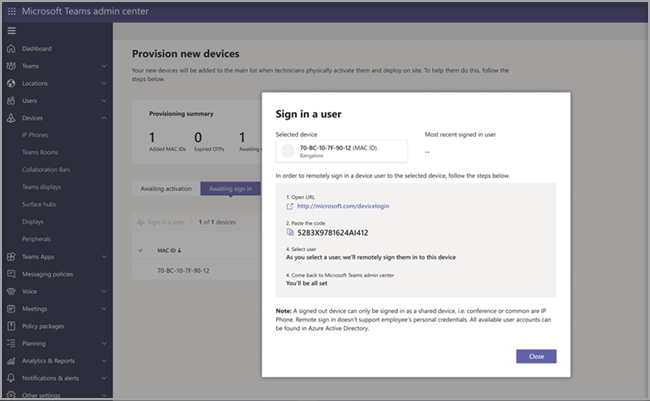Open the app launcher waffle icon
This screenshot has height=401, width=650.
[x=12, y=11]
